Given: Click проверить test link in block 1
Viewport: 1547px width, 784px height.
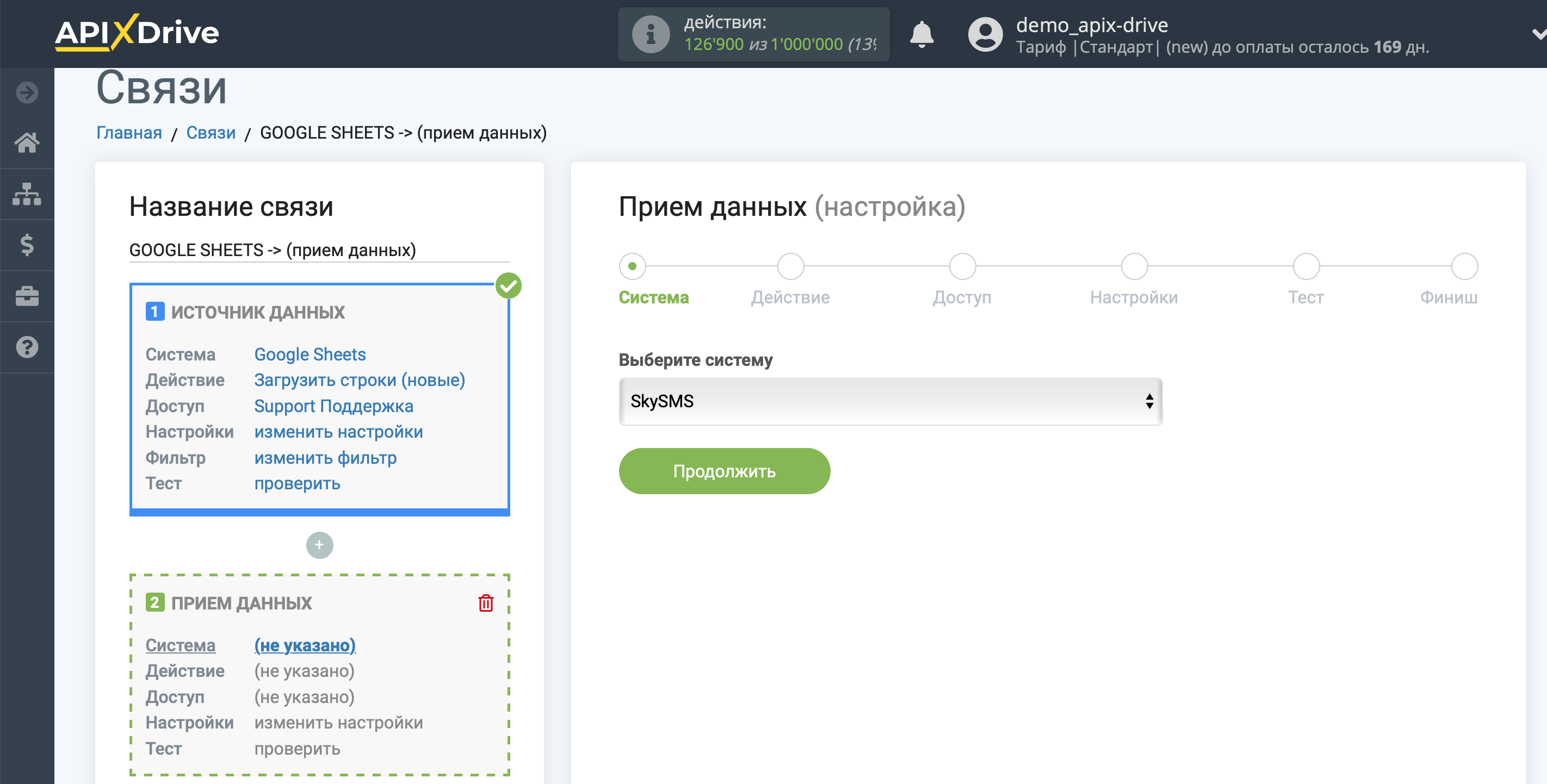Looking at the screenshot, I should pos(297,484).
